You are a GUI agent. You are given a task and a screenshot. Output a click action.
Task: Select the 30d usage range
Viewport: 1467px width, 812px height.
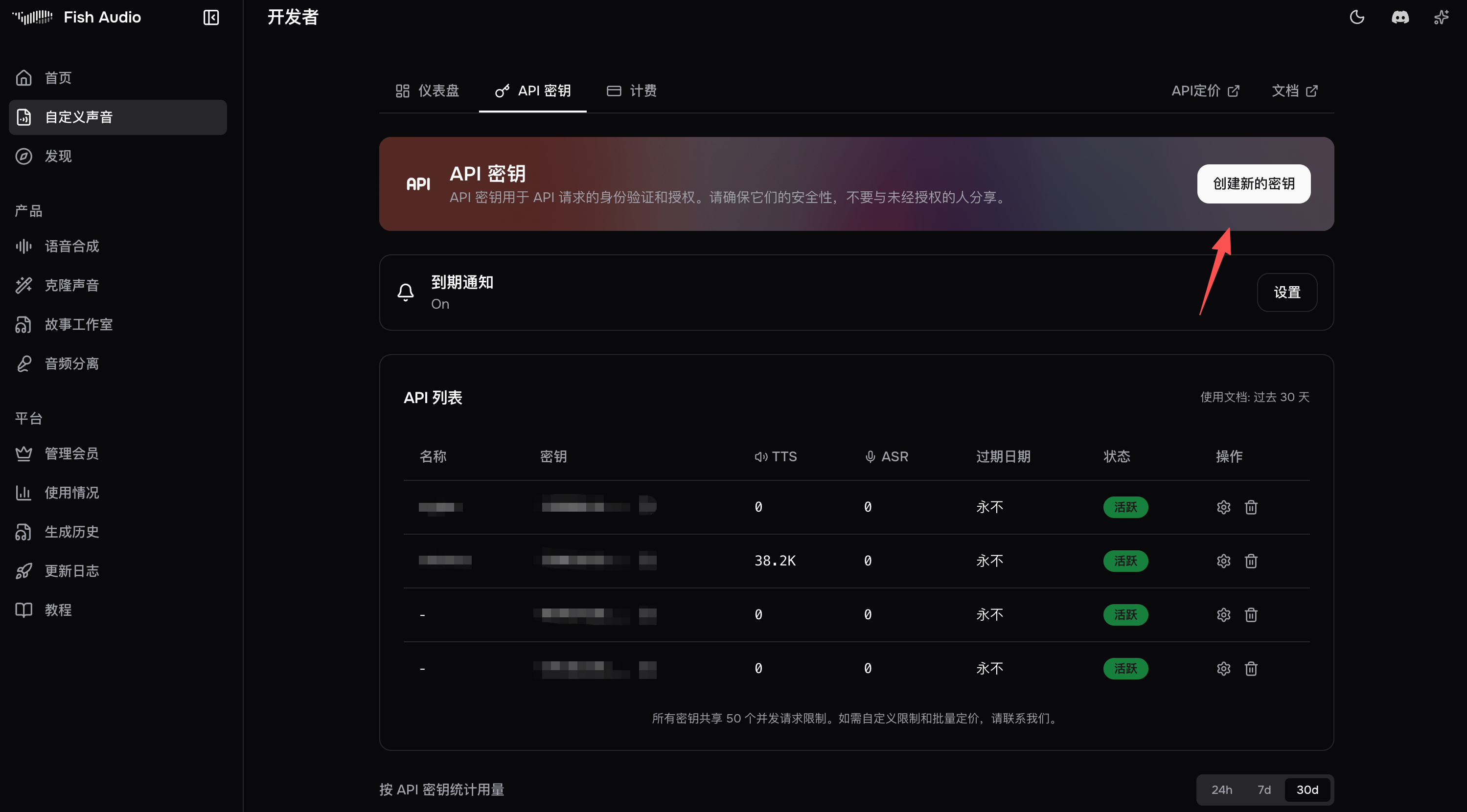[1307, 790]
